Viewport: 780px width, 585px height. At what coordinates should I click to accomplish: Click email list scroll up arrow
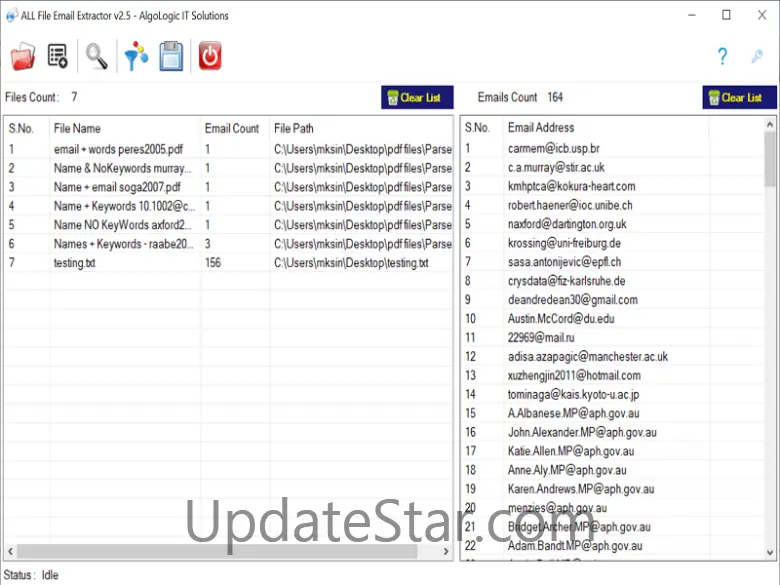(x=770, y=124)
